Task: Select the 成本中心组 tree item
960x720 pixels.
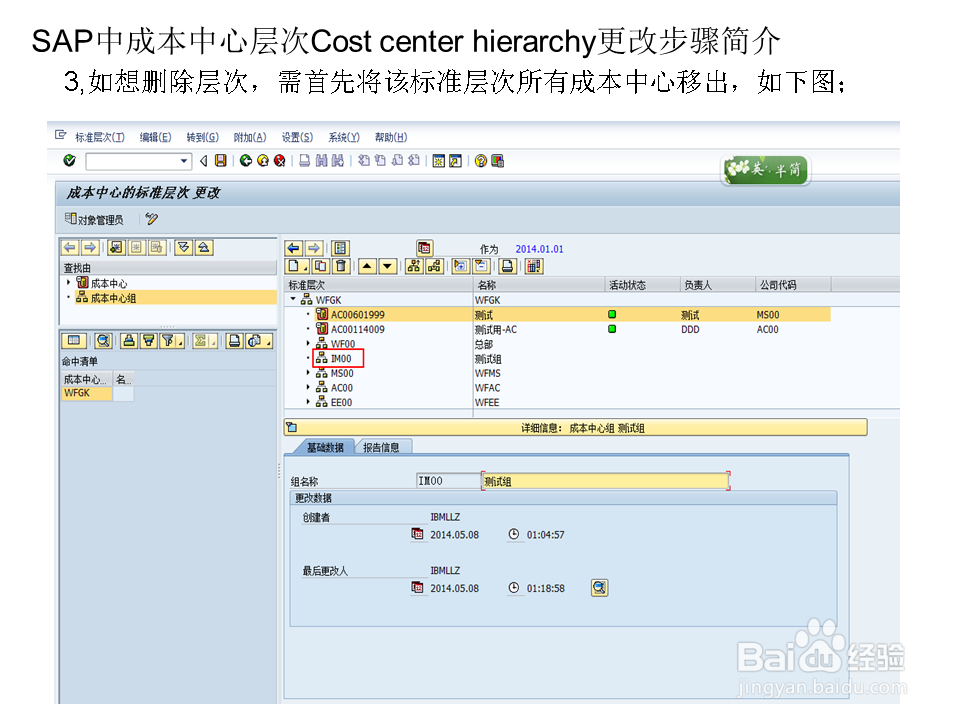Action: click(113, 298)
